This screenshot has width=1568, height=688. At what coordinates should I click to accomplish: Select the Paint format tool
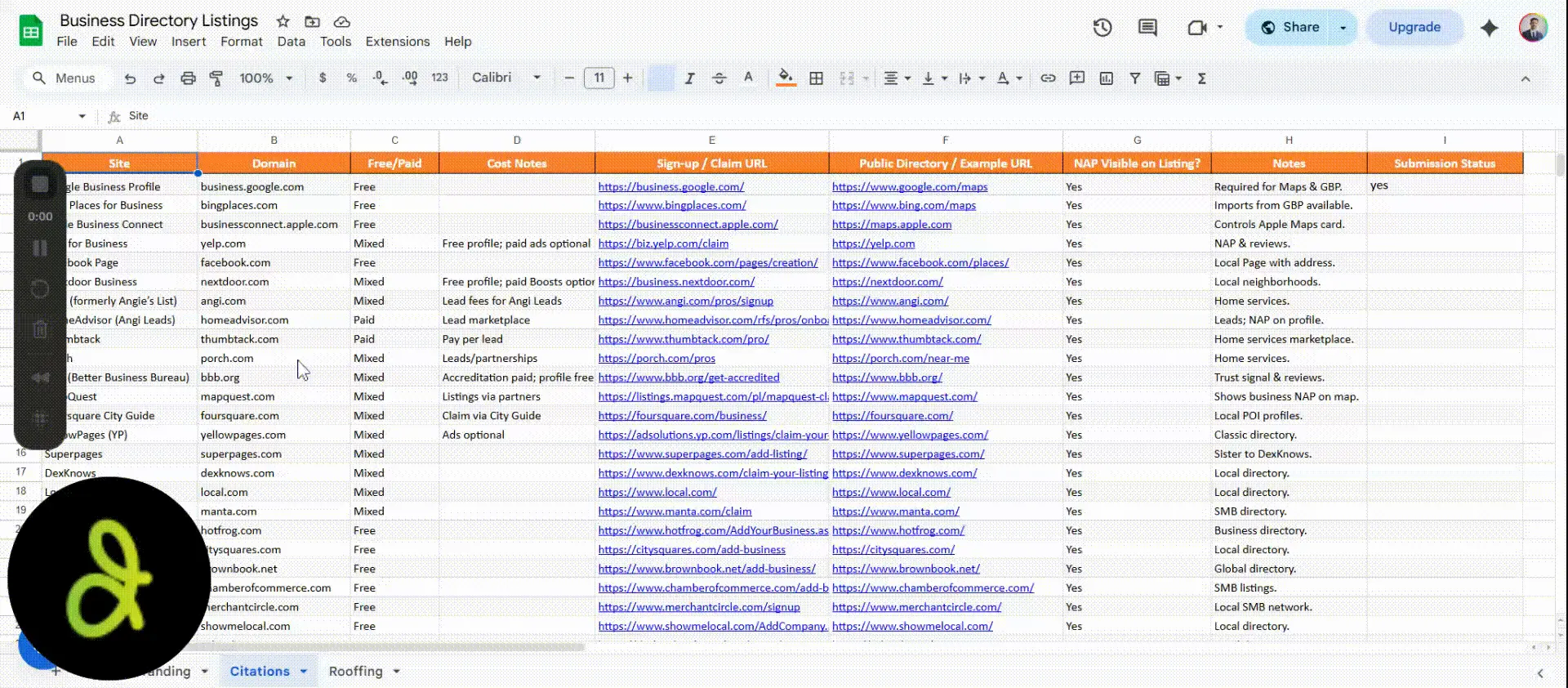point(216,78)
